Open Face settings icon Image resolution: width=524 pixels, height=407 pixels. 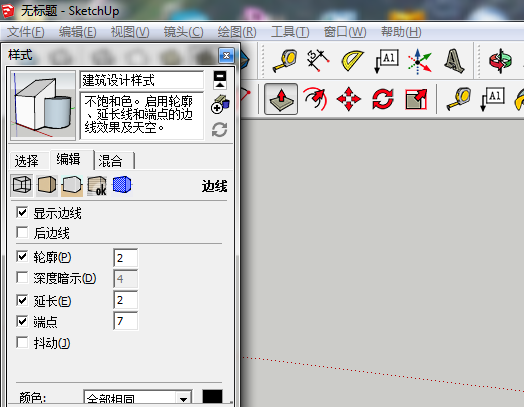click(x=47, y=185)
